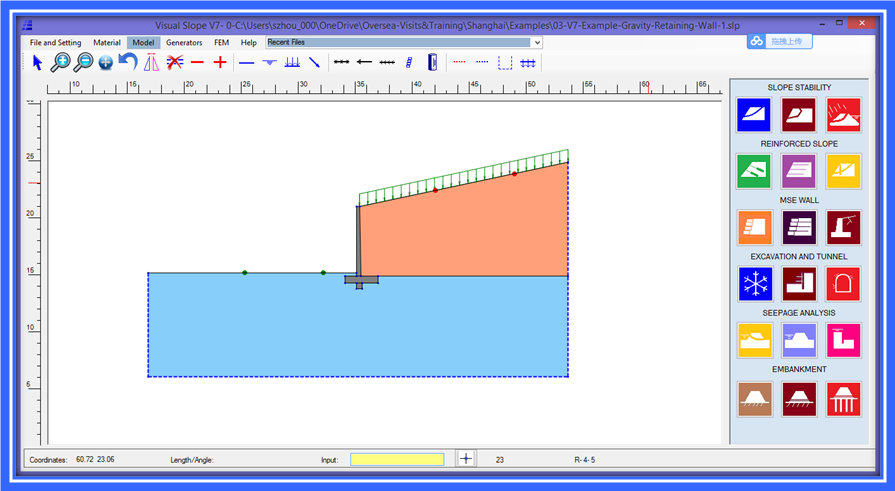The width and height of the screenshot is (895, 491).
Task: Select the tunnel arch template icon
Action: click(843, 284)
